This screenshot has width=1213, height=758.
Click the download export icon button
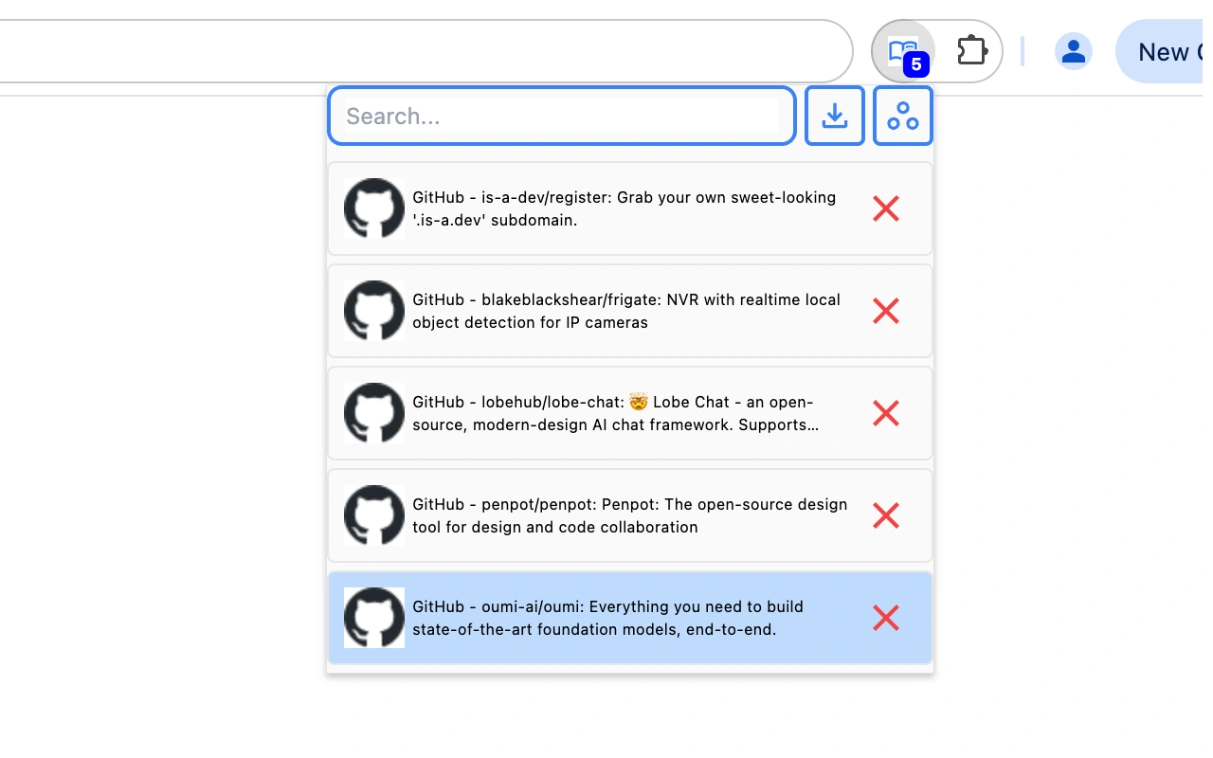(835, 116)
